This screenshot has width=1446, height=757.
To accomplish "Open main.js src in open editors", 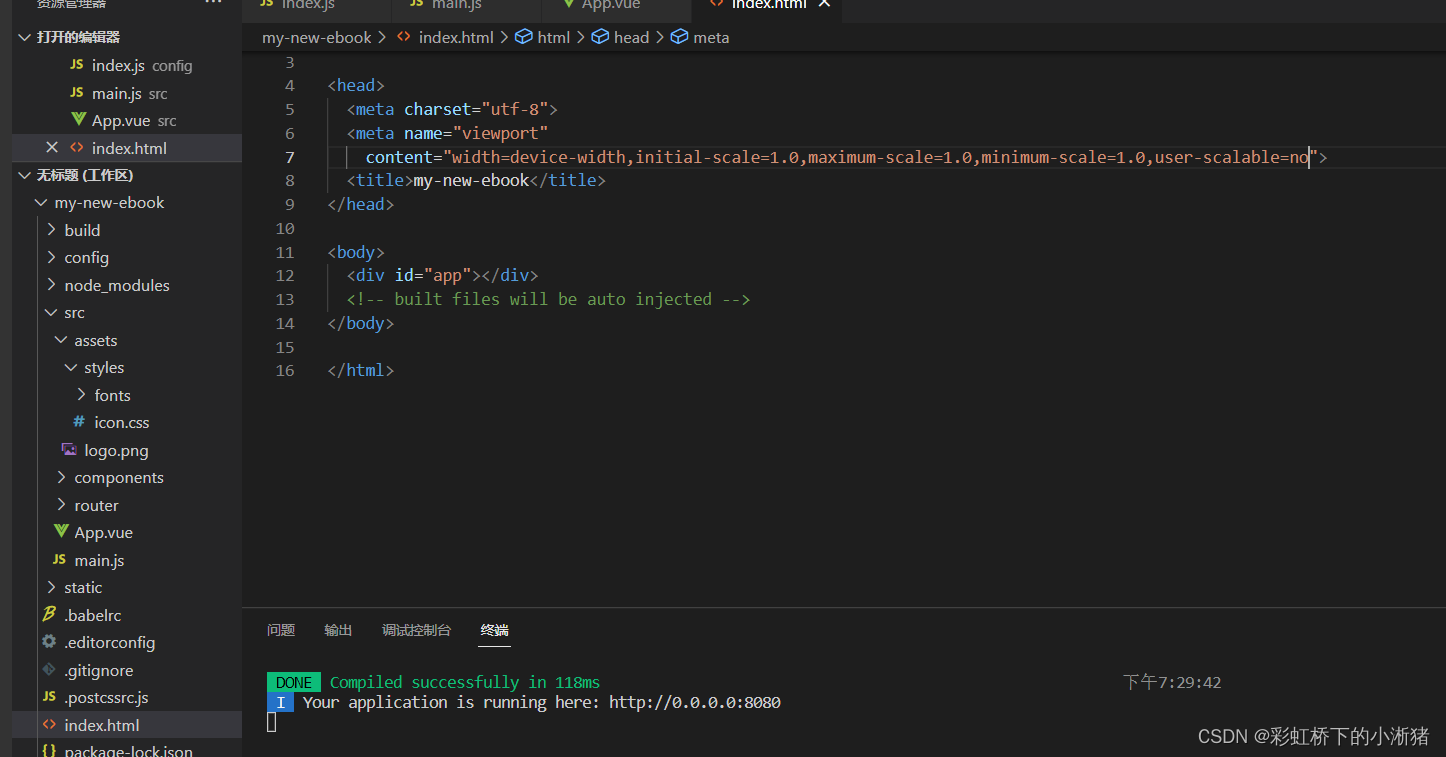I will [x=127, y=93].
